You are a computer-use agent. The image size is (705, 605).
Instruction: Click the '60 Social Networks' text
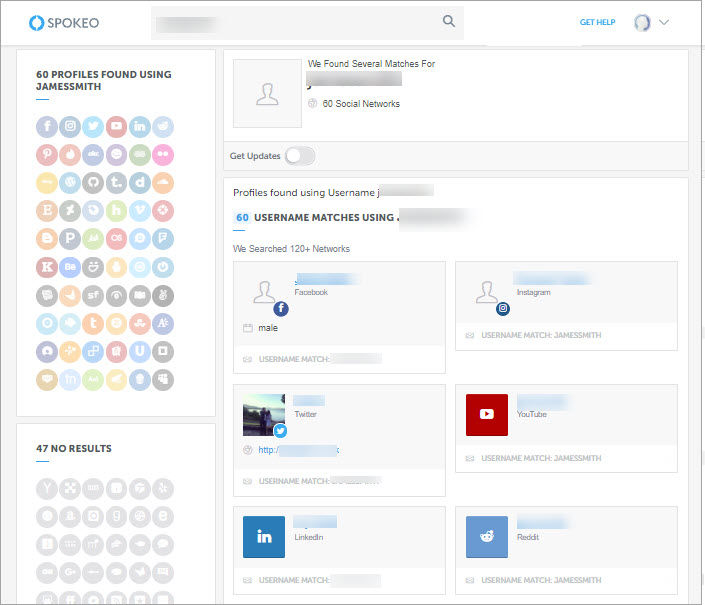point(361,104)
